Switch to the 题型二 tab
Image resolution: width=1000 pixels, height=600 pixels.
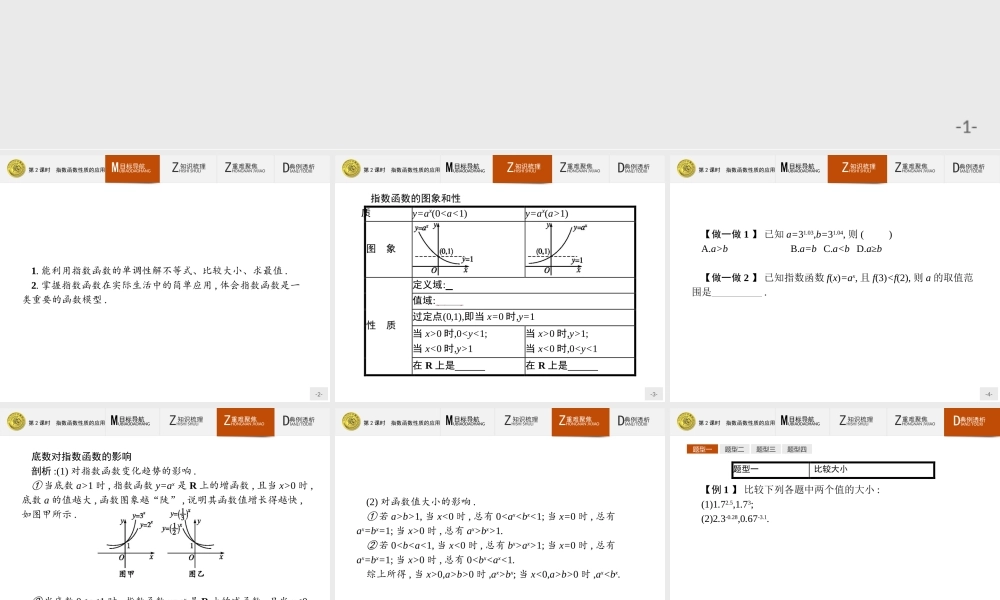[732, 448]
